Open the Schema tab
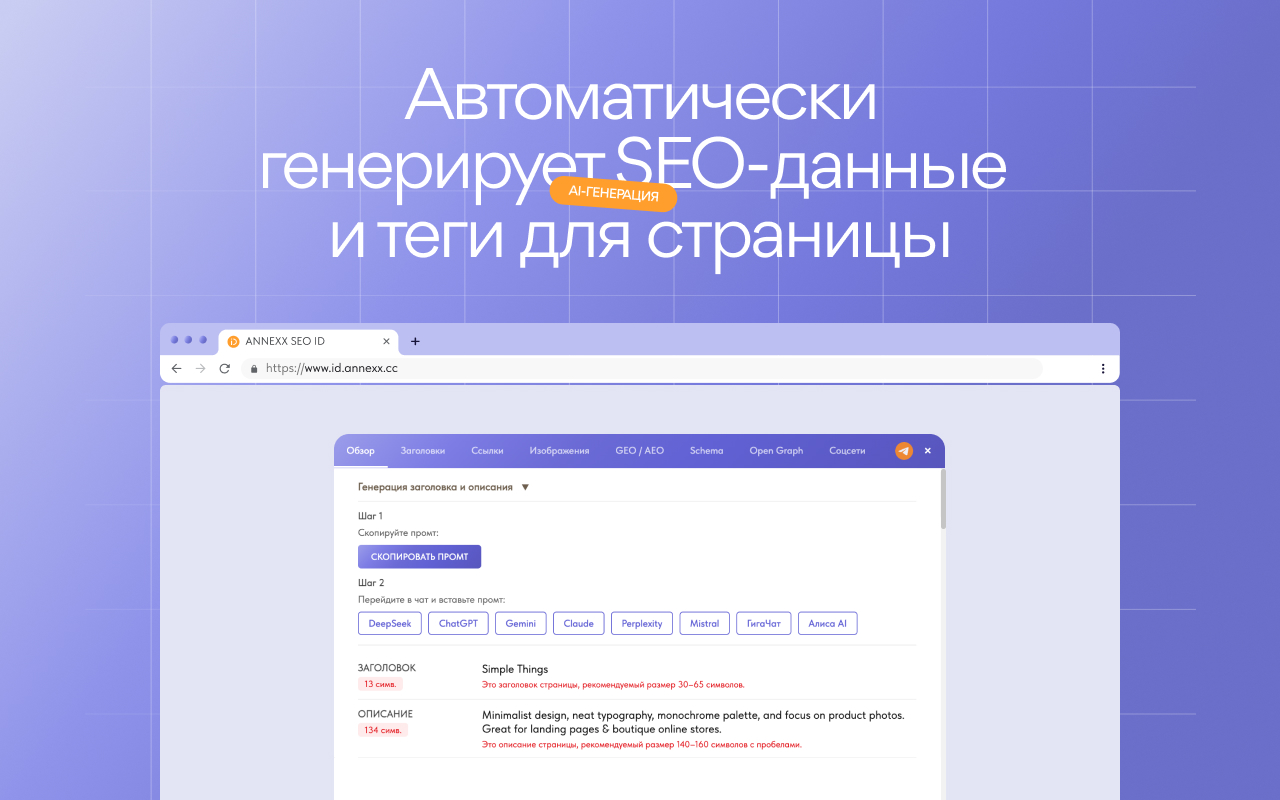Viewport: 1280px width, 800px height. (x=706, y=451)
